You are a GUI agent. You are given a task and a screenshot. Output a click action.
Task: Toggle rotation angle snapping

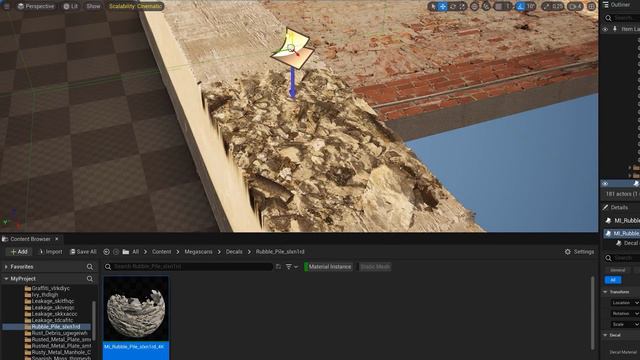pyautogui.click(x=520, y=6)
